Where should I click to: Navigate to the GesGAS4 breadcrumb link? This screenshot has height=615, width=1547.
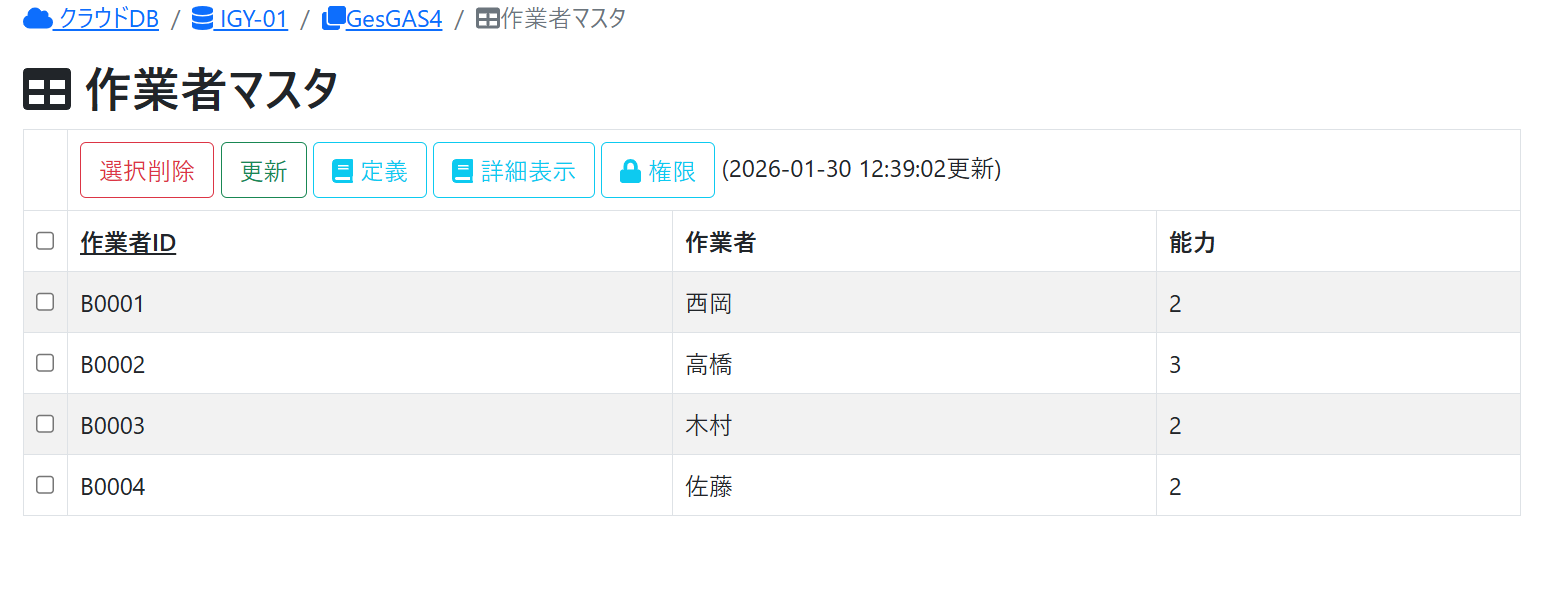[x=394, y=18]
